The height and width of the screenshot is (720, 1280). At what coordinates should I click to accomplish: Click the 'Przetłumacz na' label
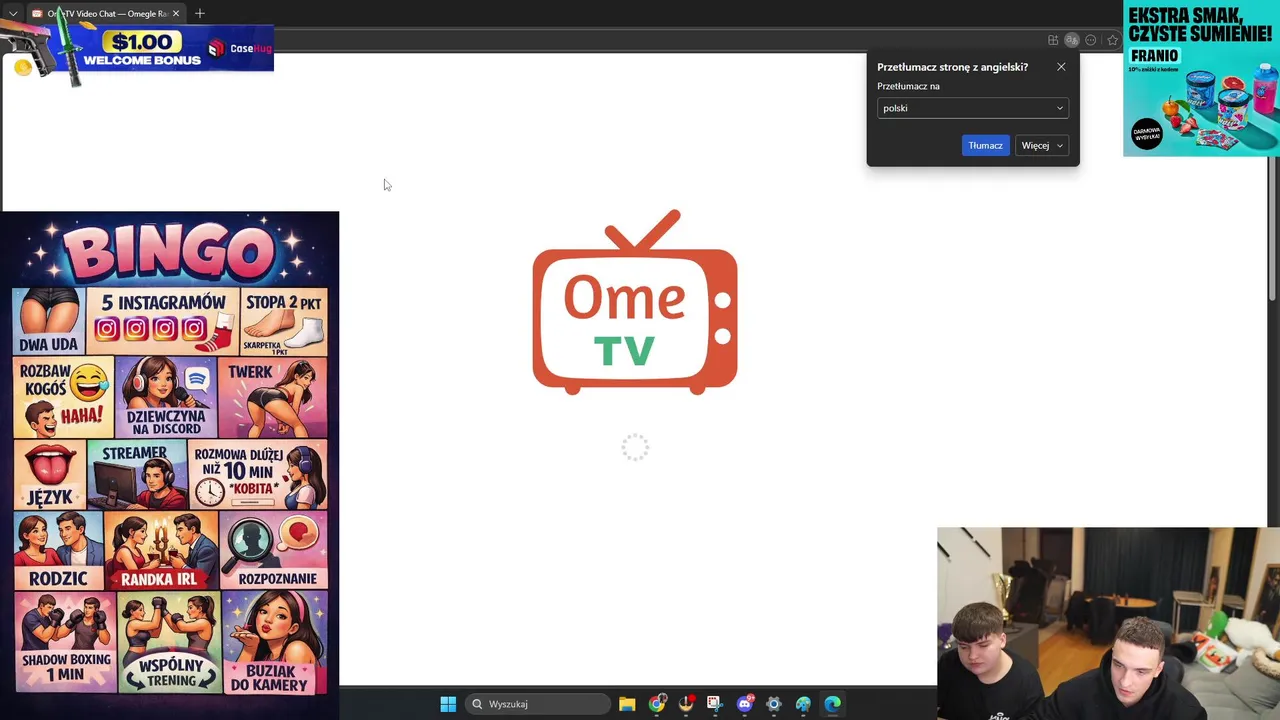point(908,86)
